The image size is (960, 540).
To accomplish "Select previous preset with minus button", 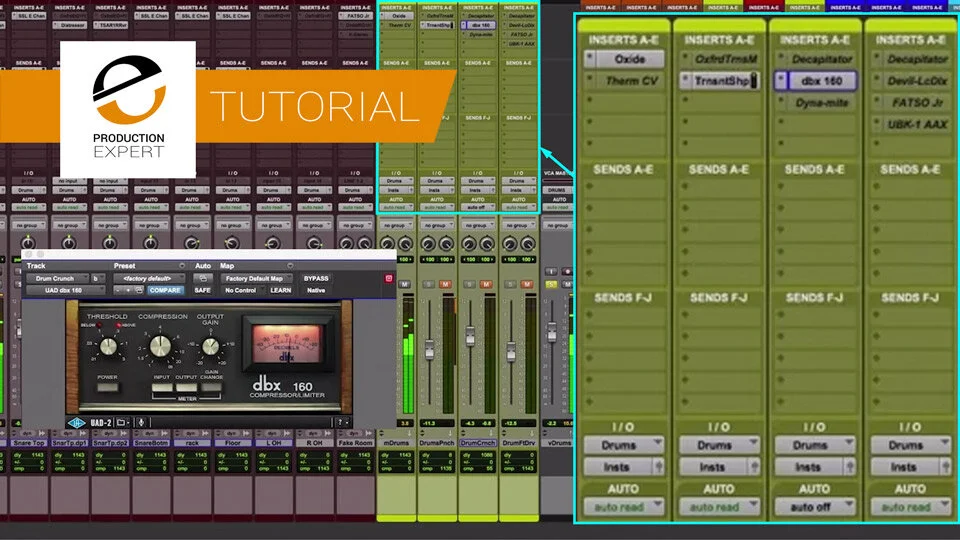I will click(x=118, y=290).
